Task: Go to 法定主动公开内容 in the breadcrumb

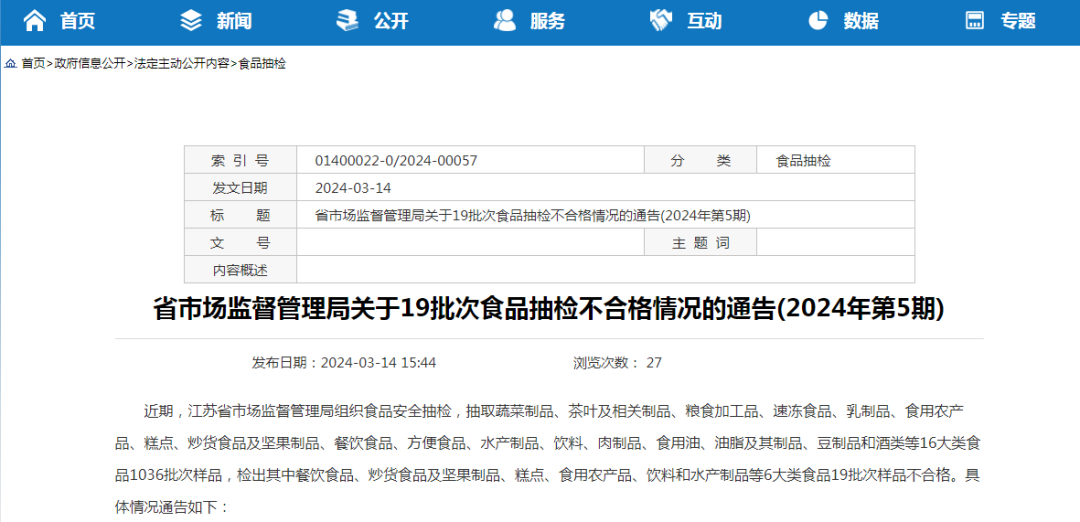Action: [x=181, y=64]
